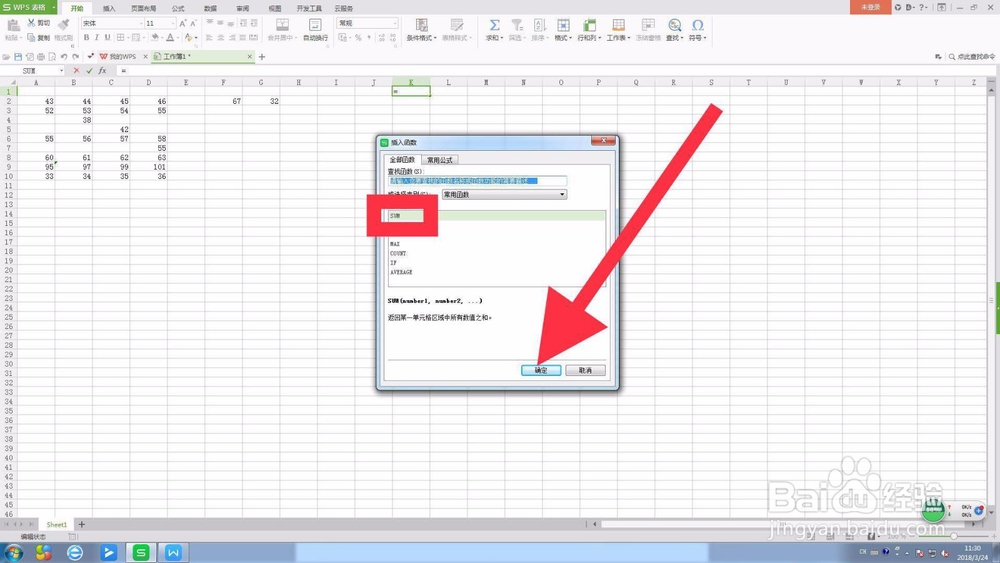The width and height of the screenshot is (1000, 563).
Task: Click the print icon in quick access bar
Action: click(41, 57)
